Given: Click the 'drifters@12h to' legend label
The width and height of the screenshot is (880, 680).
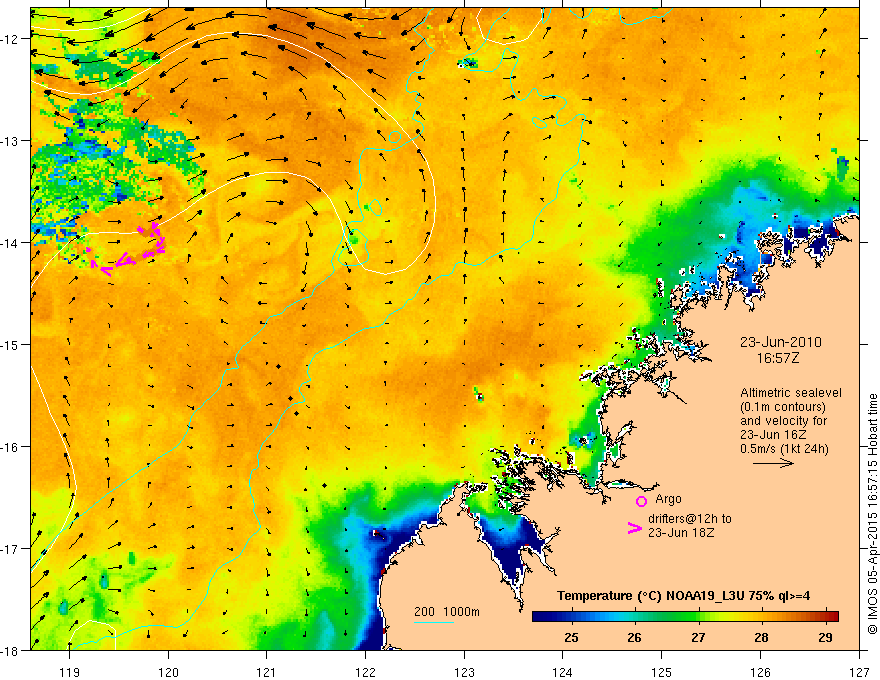Looking at the screenshot, I should [x=690, y=519].
